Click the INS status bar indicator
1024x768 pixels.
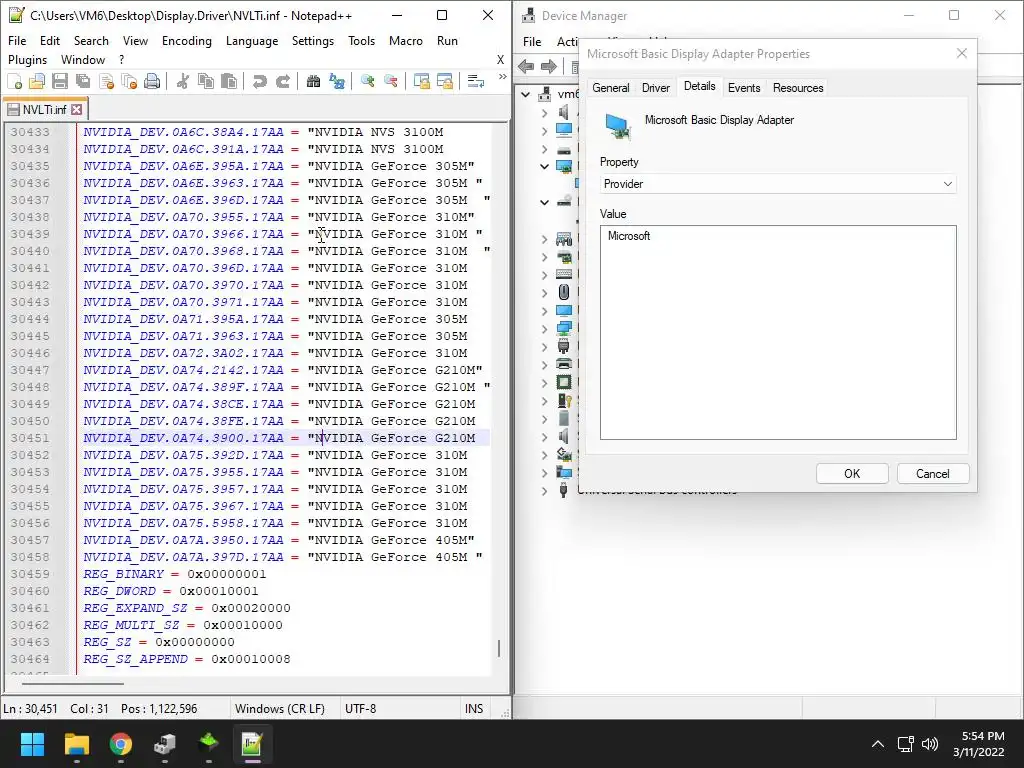point(474,709)
